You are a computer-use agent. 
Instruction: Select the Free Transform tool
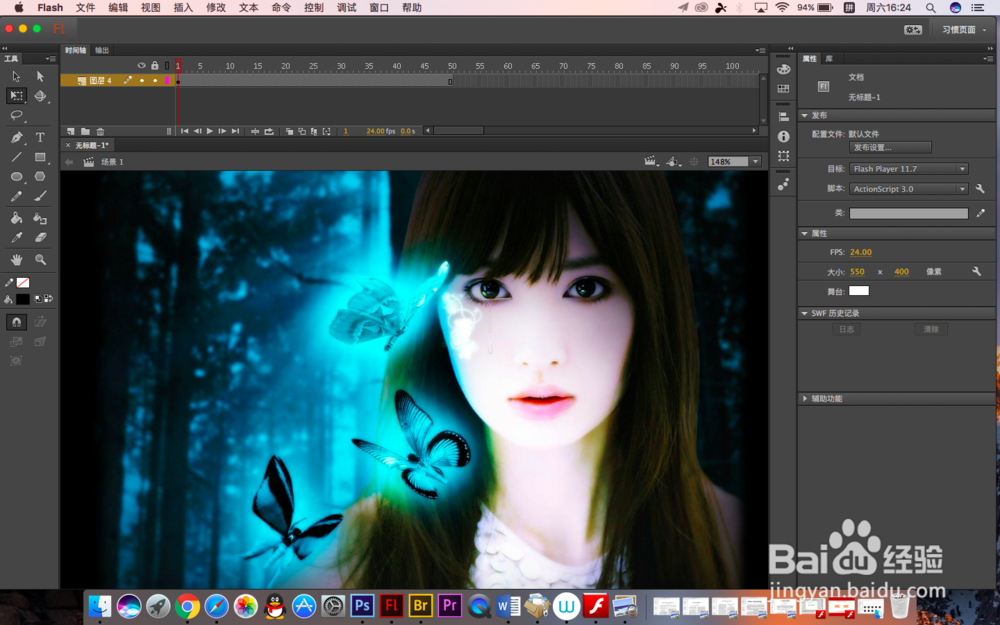[17, 96]
